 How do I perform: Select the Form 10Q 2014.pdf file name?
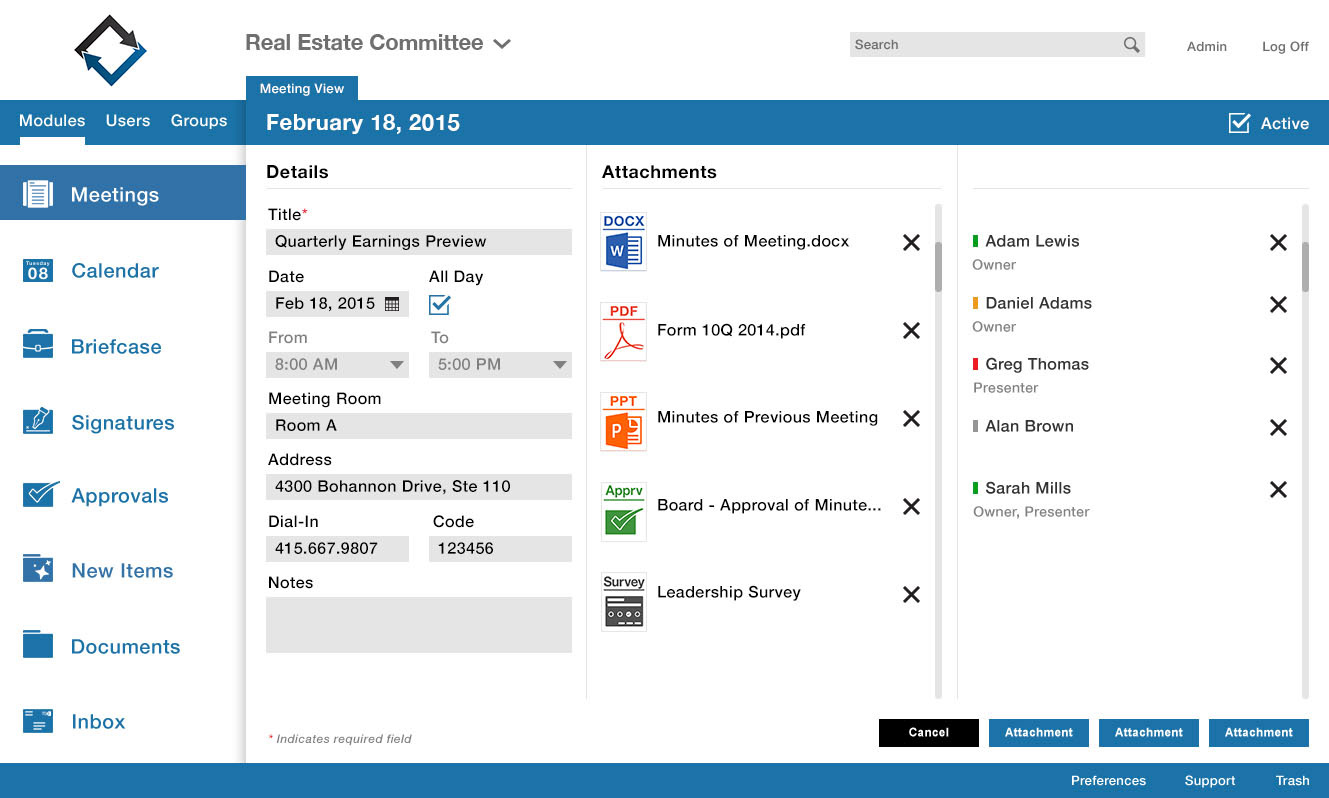[731, 330]
